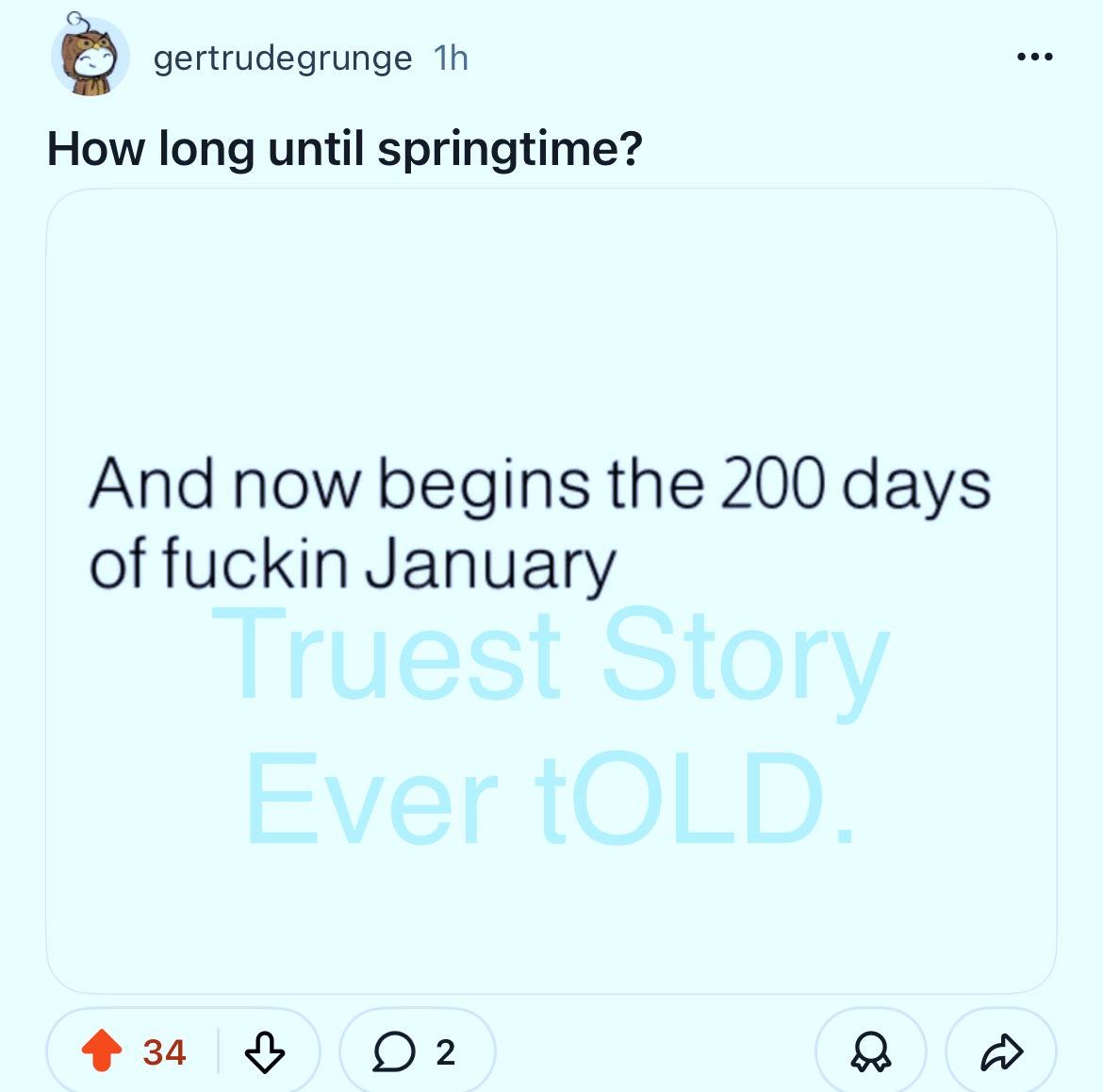Click the vertical separator in vote pill

click(x=218, y=1051)
